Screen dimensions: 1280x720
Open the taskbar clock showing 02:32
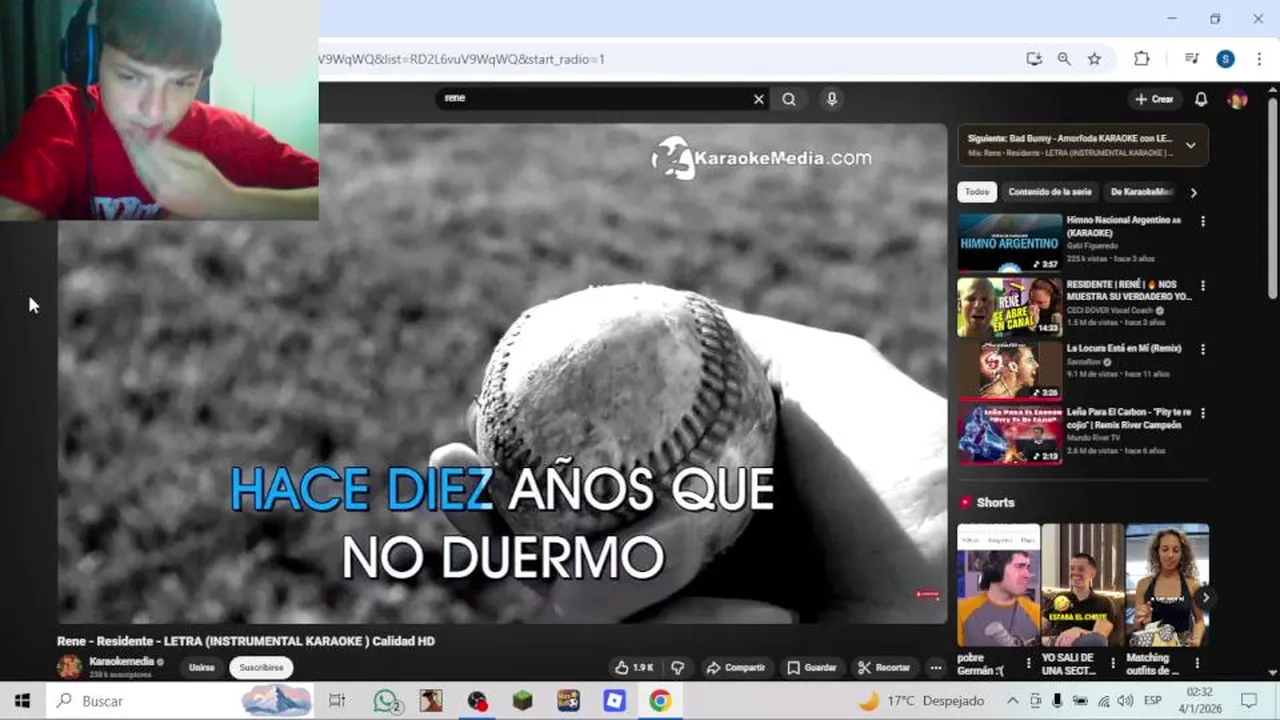[1200, 701]
